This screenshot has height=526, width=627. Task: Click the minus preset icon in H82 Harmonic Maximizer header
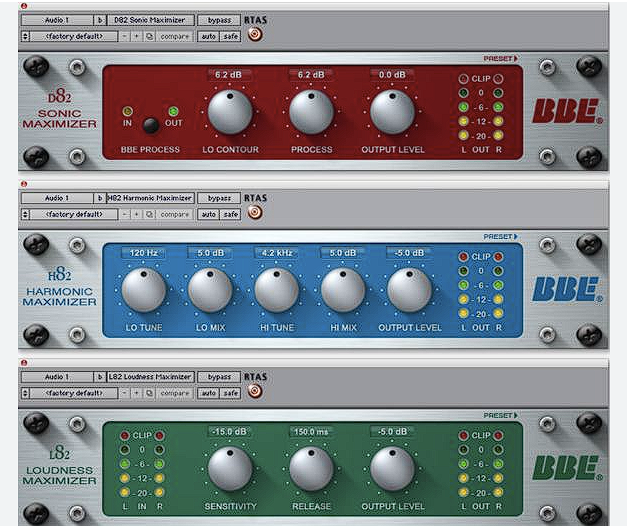coord(125,214)
